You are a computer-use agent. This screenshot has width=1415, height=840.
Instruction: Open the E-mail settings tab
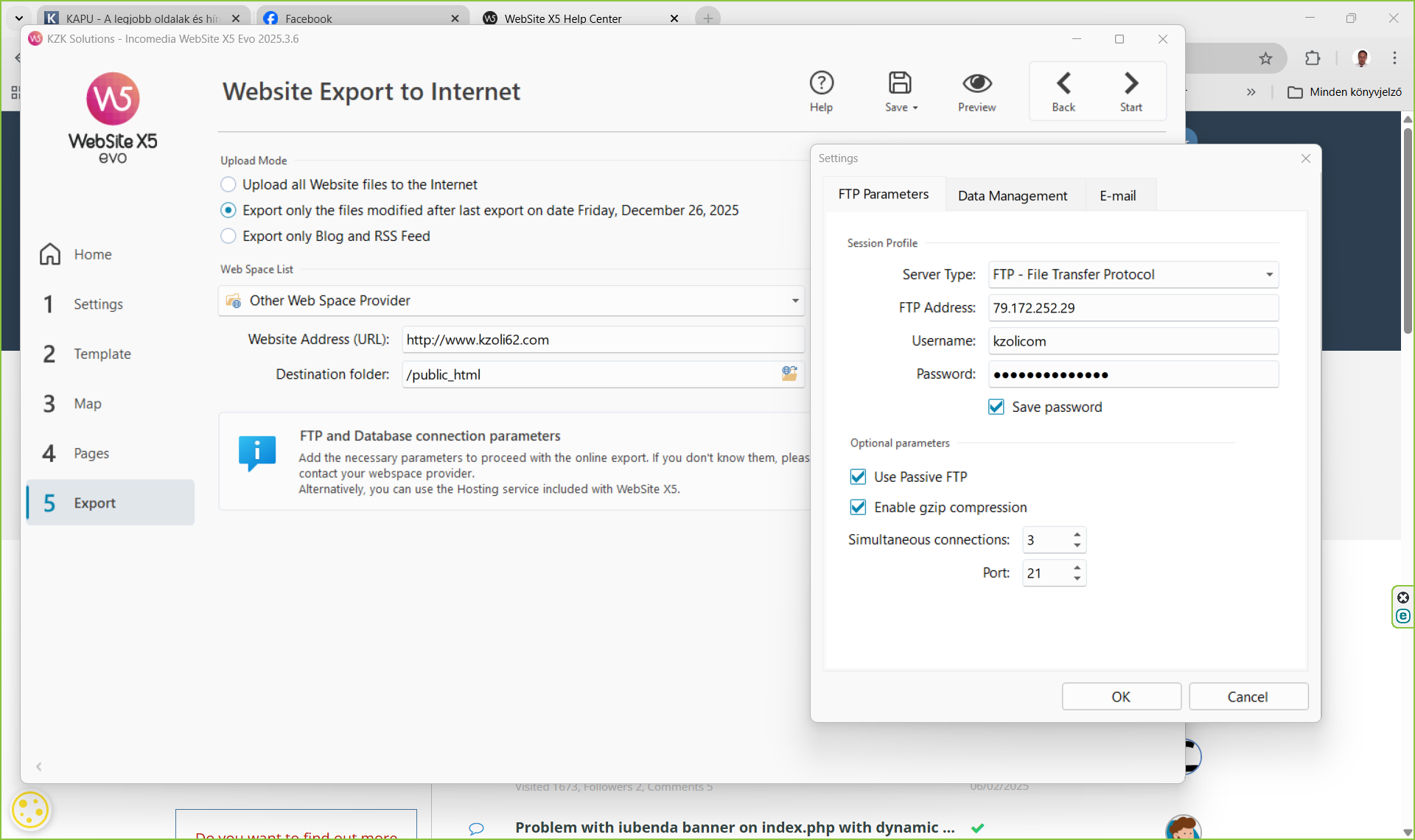pyautogui.click(x=1117, y=195)
